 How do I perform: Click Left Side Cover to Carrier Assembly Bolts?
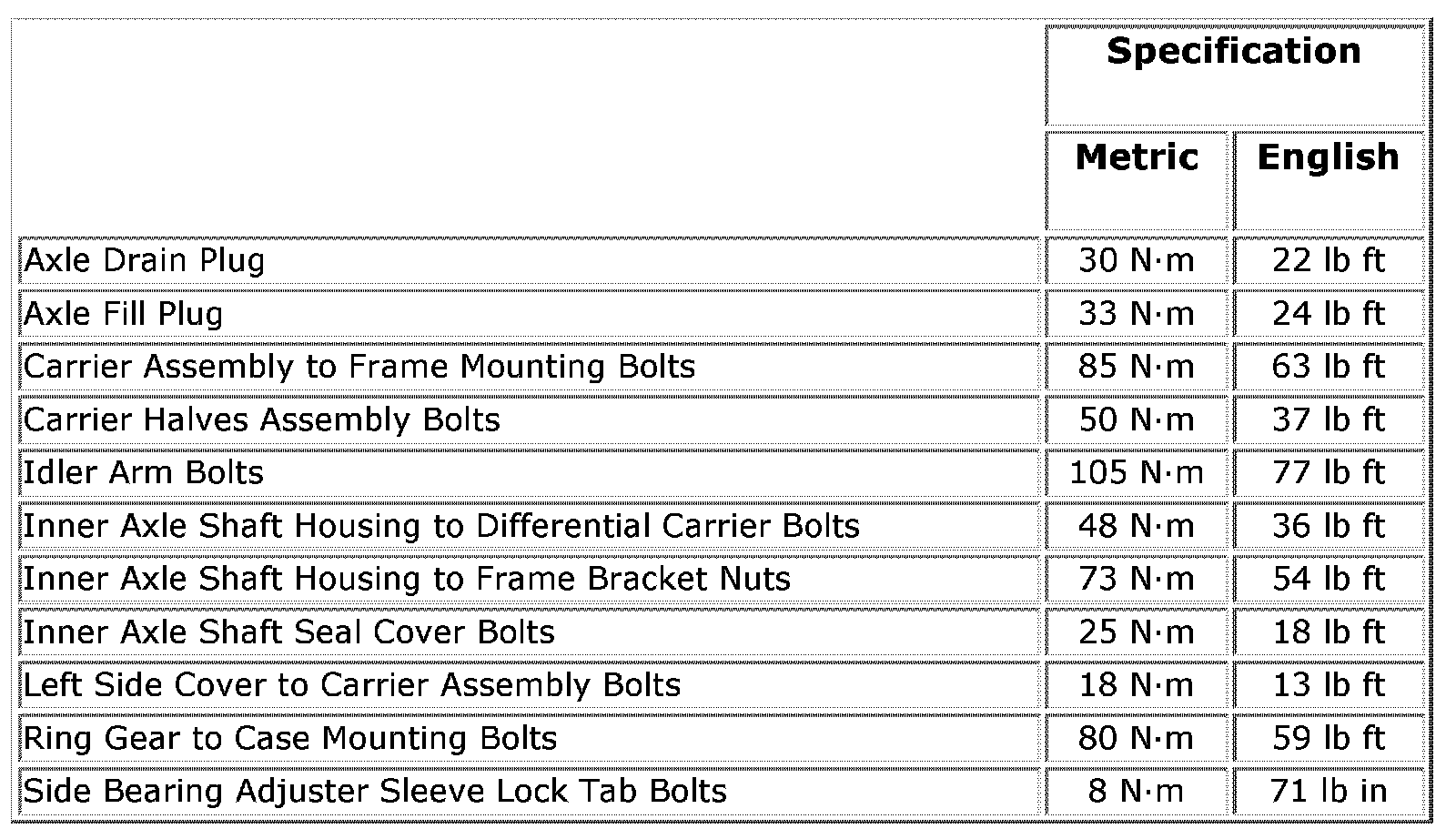click(351, 685)
